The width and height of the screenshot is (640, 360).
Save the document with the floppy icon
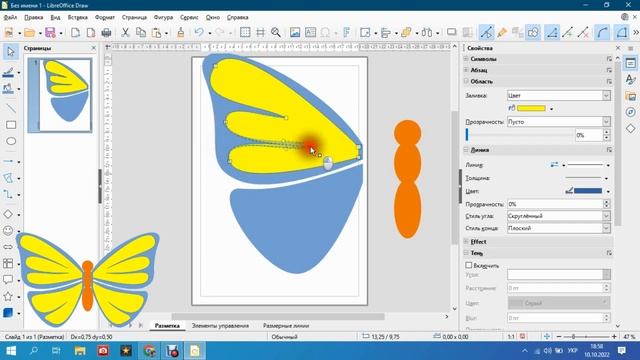50,33
